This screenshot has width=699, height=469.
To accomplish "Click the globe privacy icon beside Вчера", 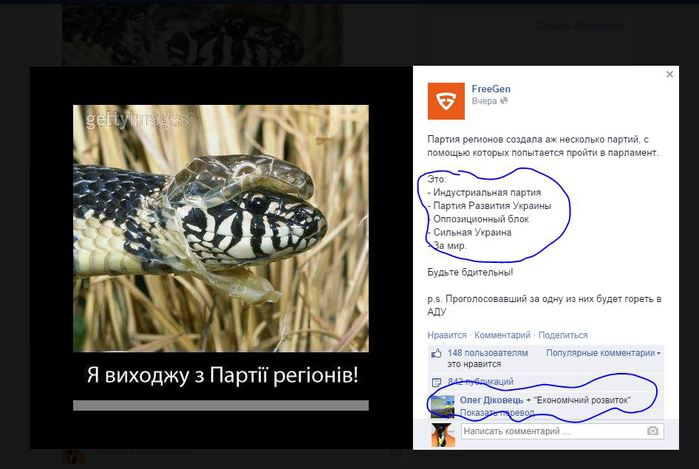I will click(504, 101).
